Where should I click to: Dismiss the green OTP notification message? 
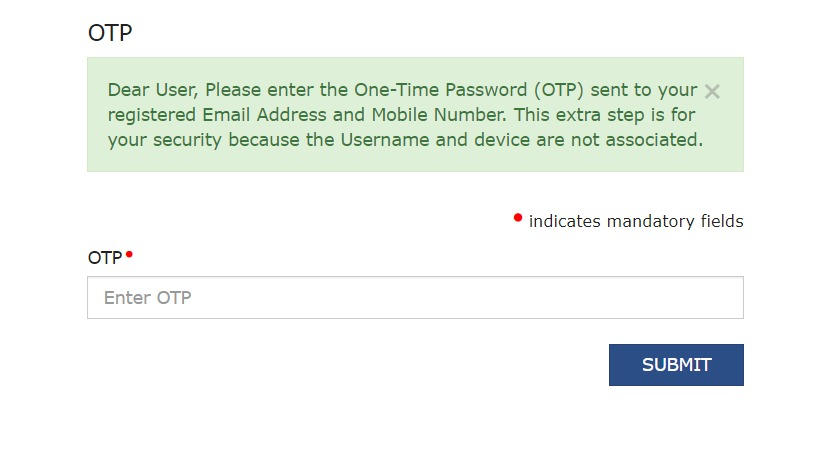point(712,91)
